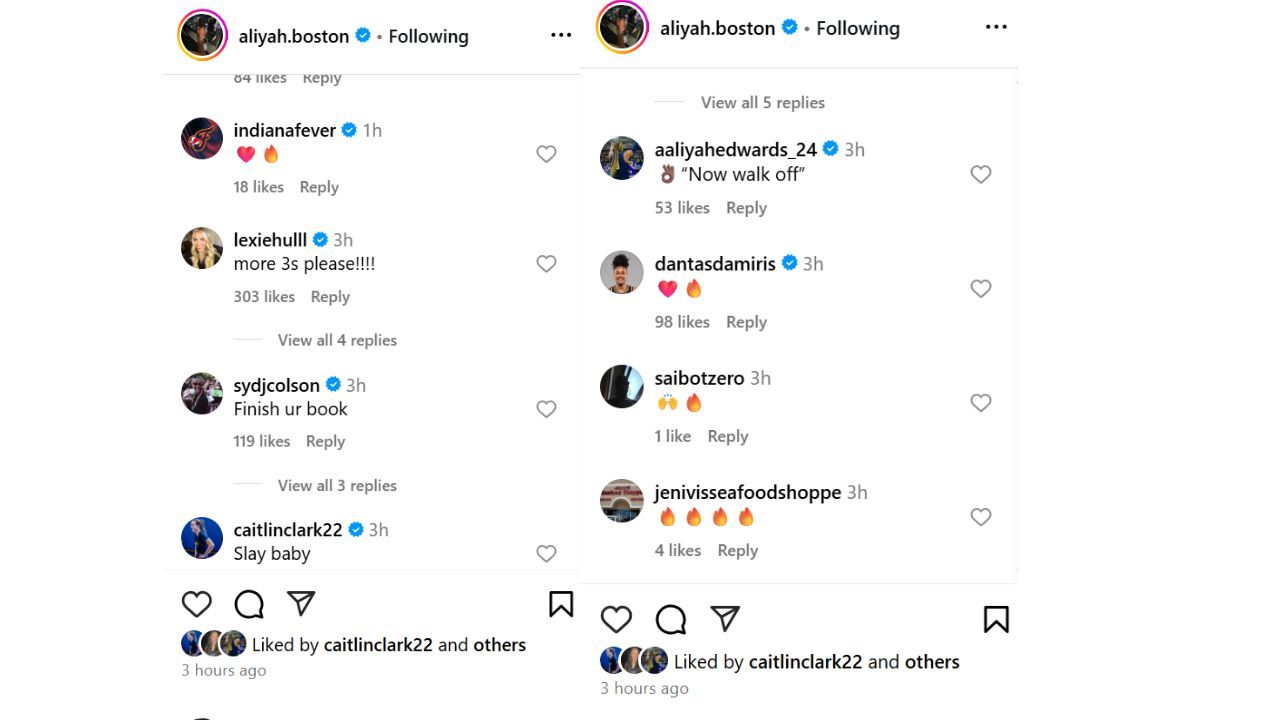Image resolution: width=1280 pixels, height=720 pixels.
Task: Reply to dantasdamiris's comment
Action: [x=746, y=321]
